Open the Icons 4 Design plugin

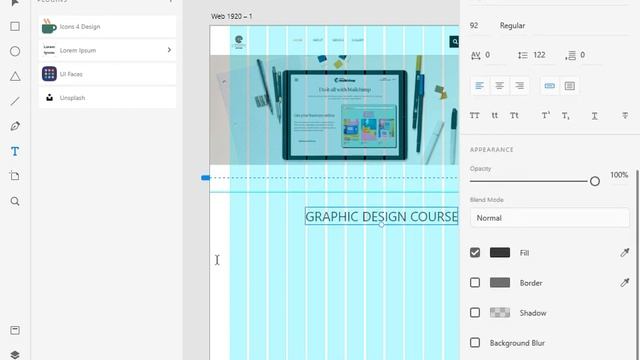(107, 27)
